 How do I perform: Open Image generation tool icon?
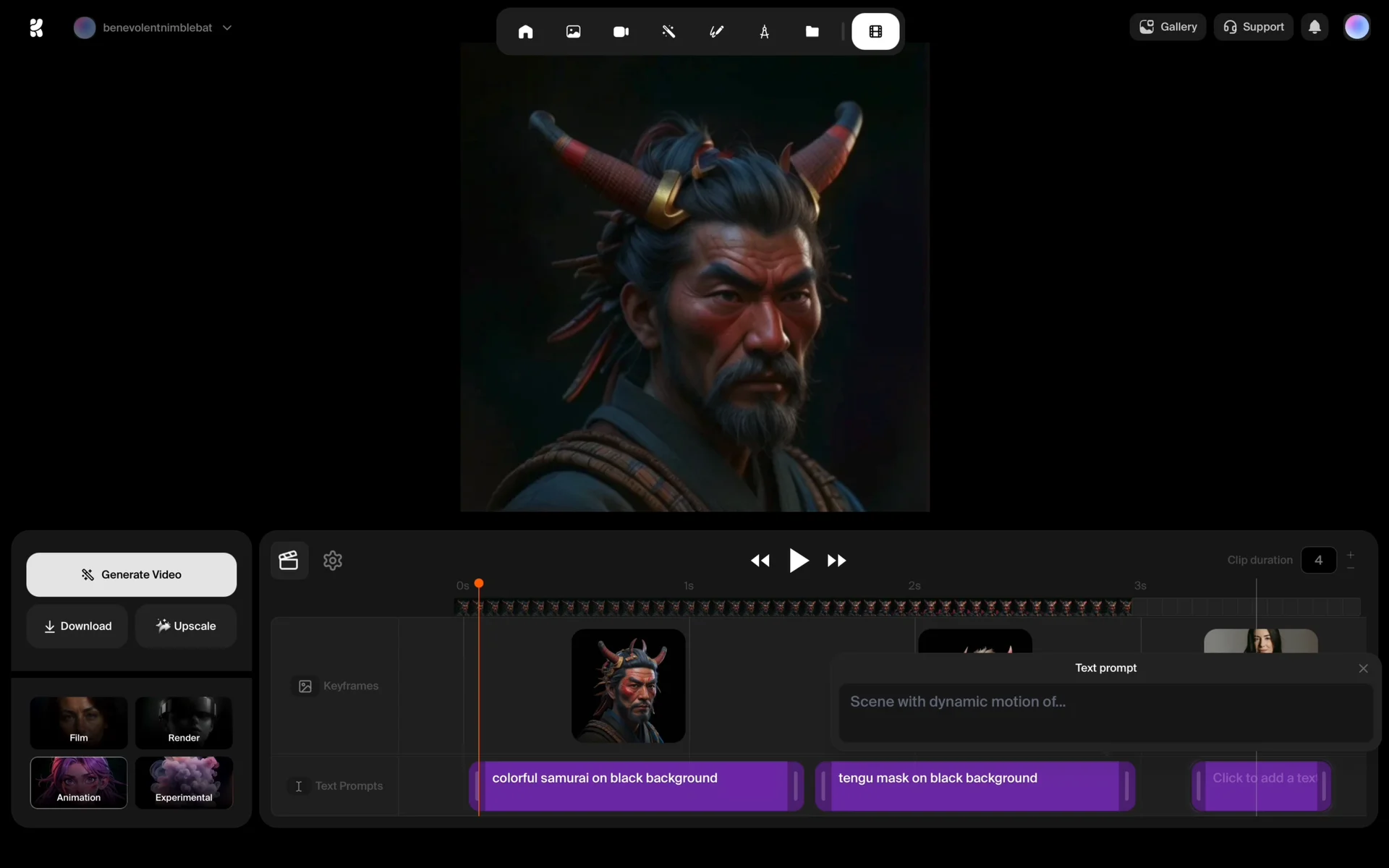pyautogui.click(x=573, y=32)
